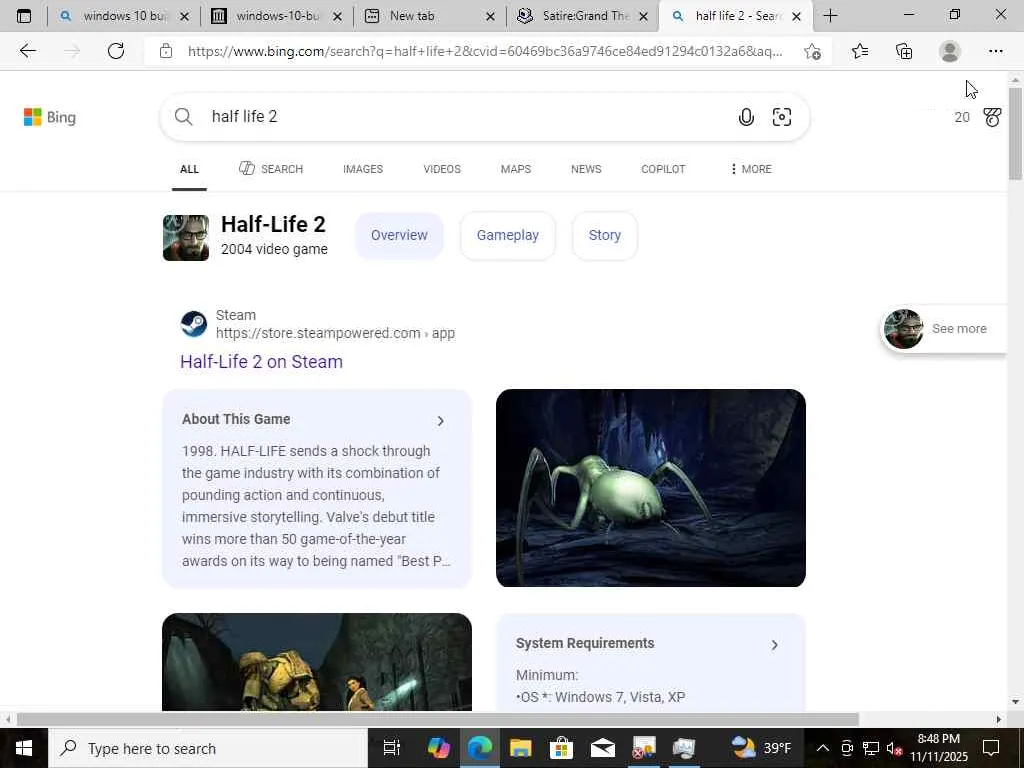The height and width of the screenshot is (768, 1024).
Task: Open the Favorites list icon
Action: [x=860, y=51]
